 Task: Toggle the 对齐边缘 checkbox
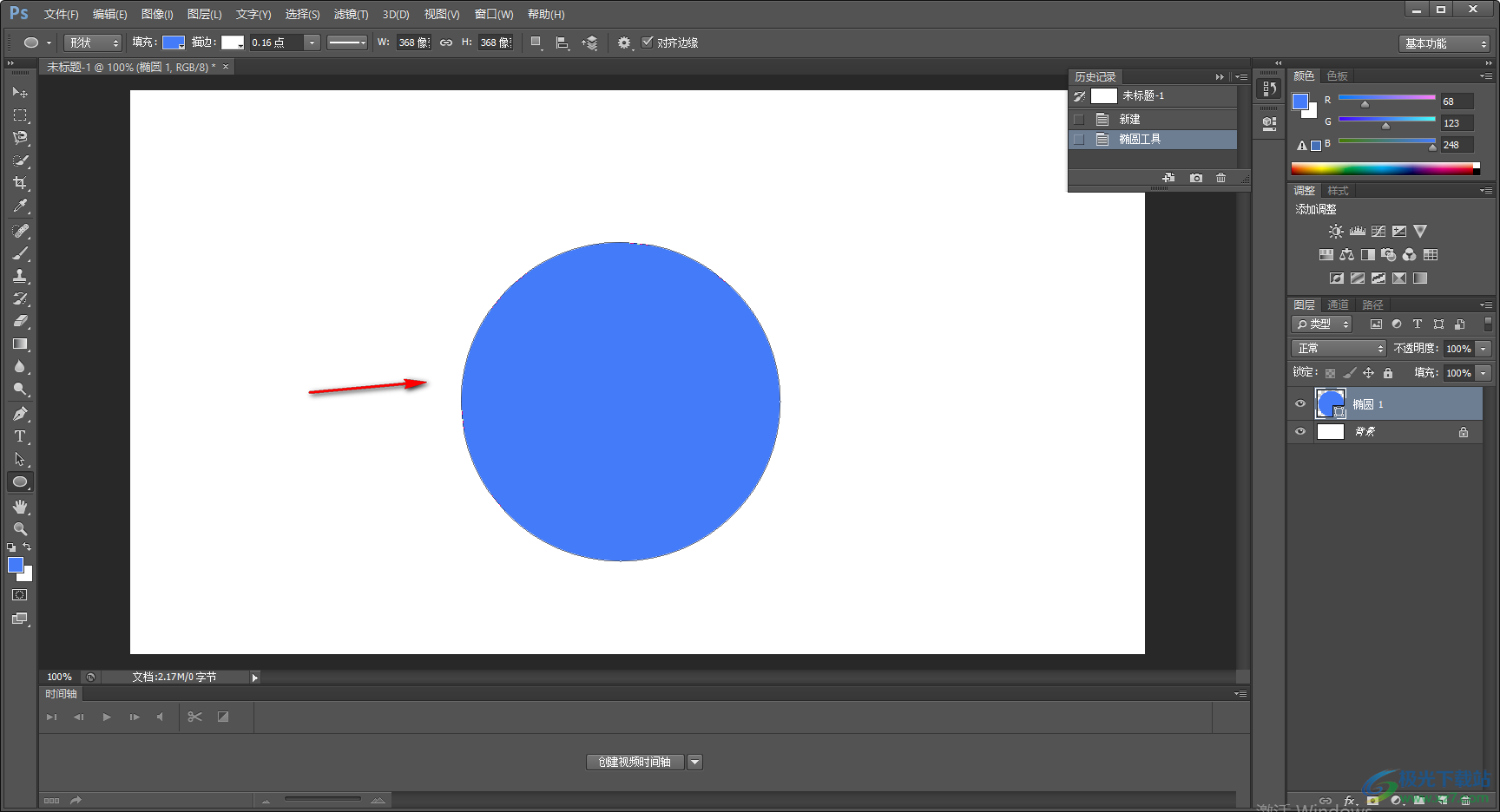[647, 42]
